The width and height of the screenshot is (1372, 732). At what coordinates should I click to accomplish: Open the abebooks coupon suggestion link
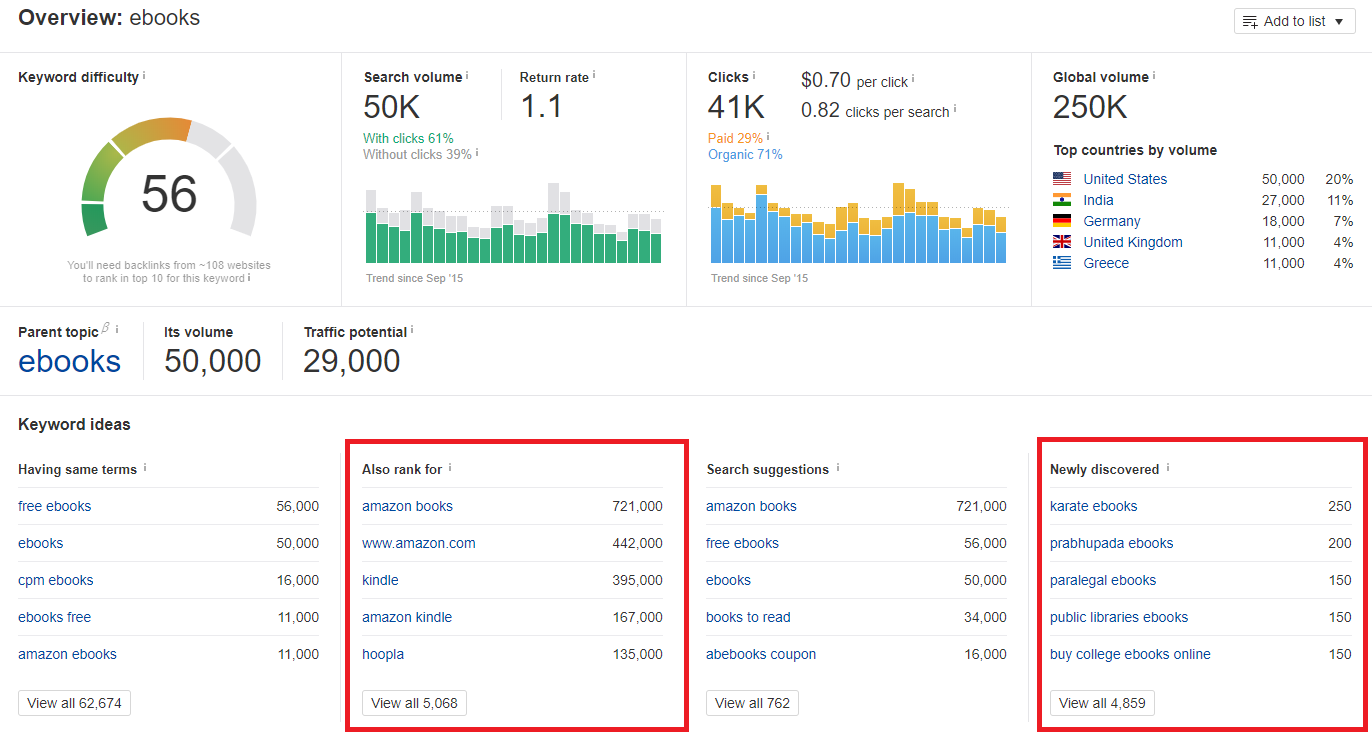click(x=761, y=654)
